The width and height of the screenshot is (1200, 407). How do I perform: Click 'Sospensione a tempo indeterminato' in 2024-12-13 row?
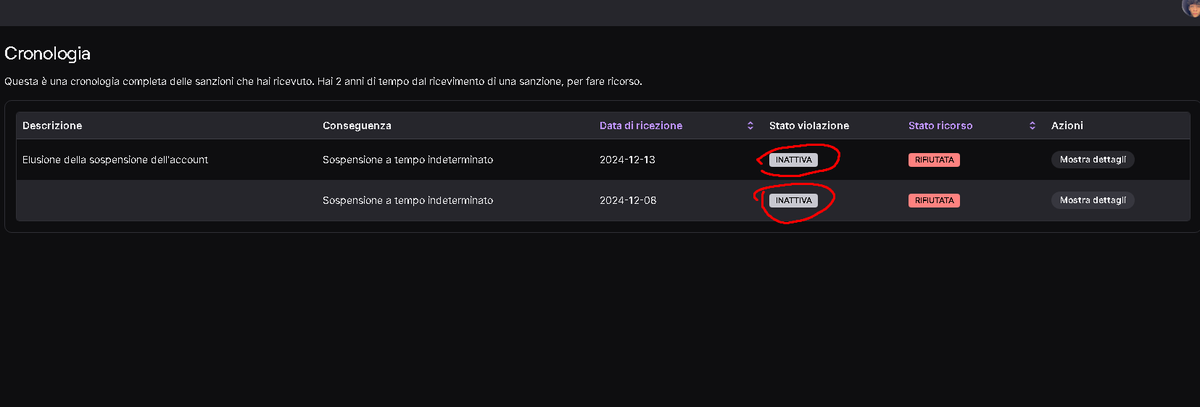[408, 159]
